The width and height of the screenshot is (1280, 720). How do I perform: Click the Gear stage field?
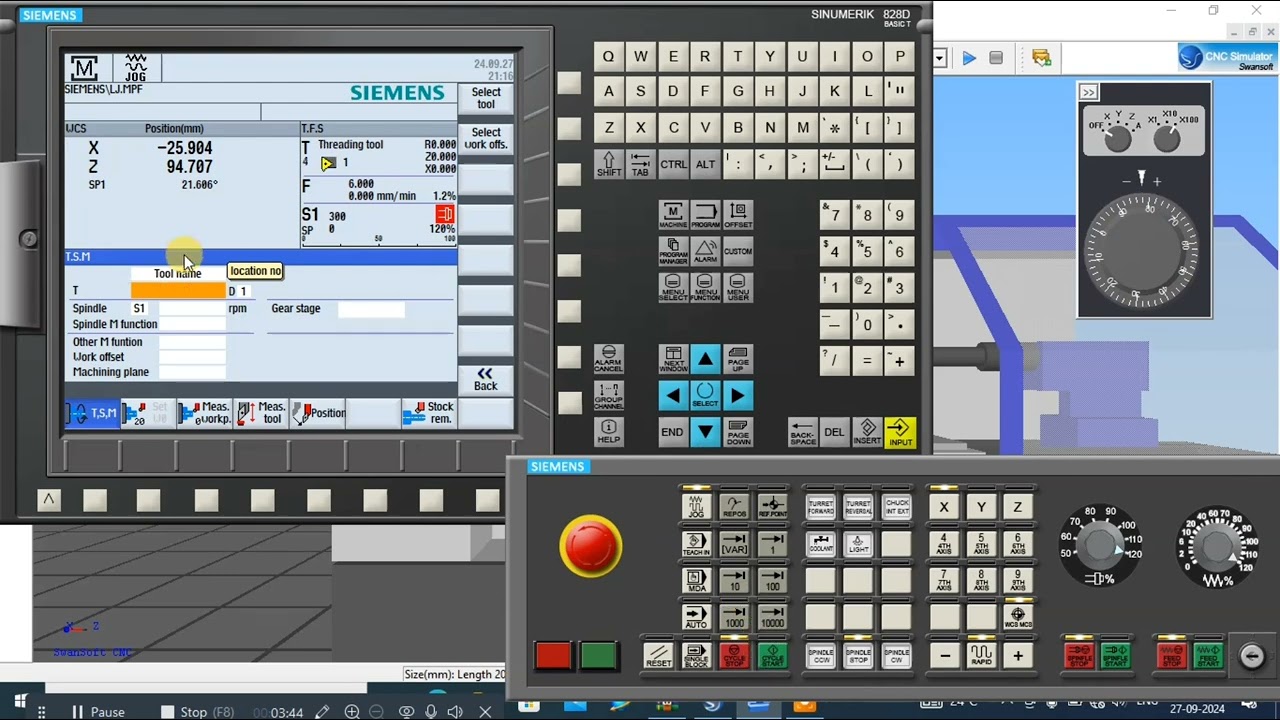point(371,309)
